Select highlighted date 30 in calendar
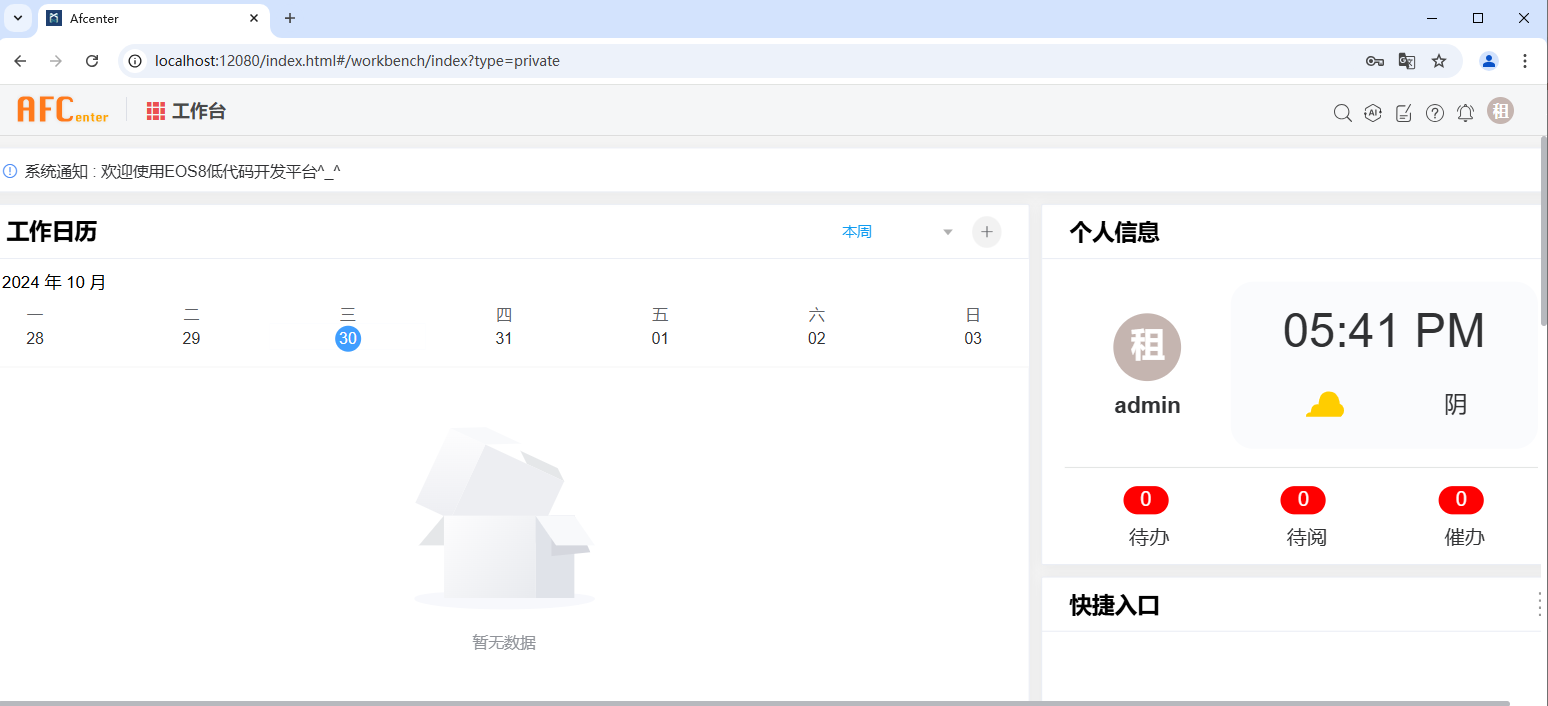 coord(348,338)
